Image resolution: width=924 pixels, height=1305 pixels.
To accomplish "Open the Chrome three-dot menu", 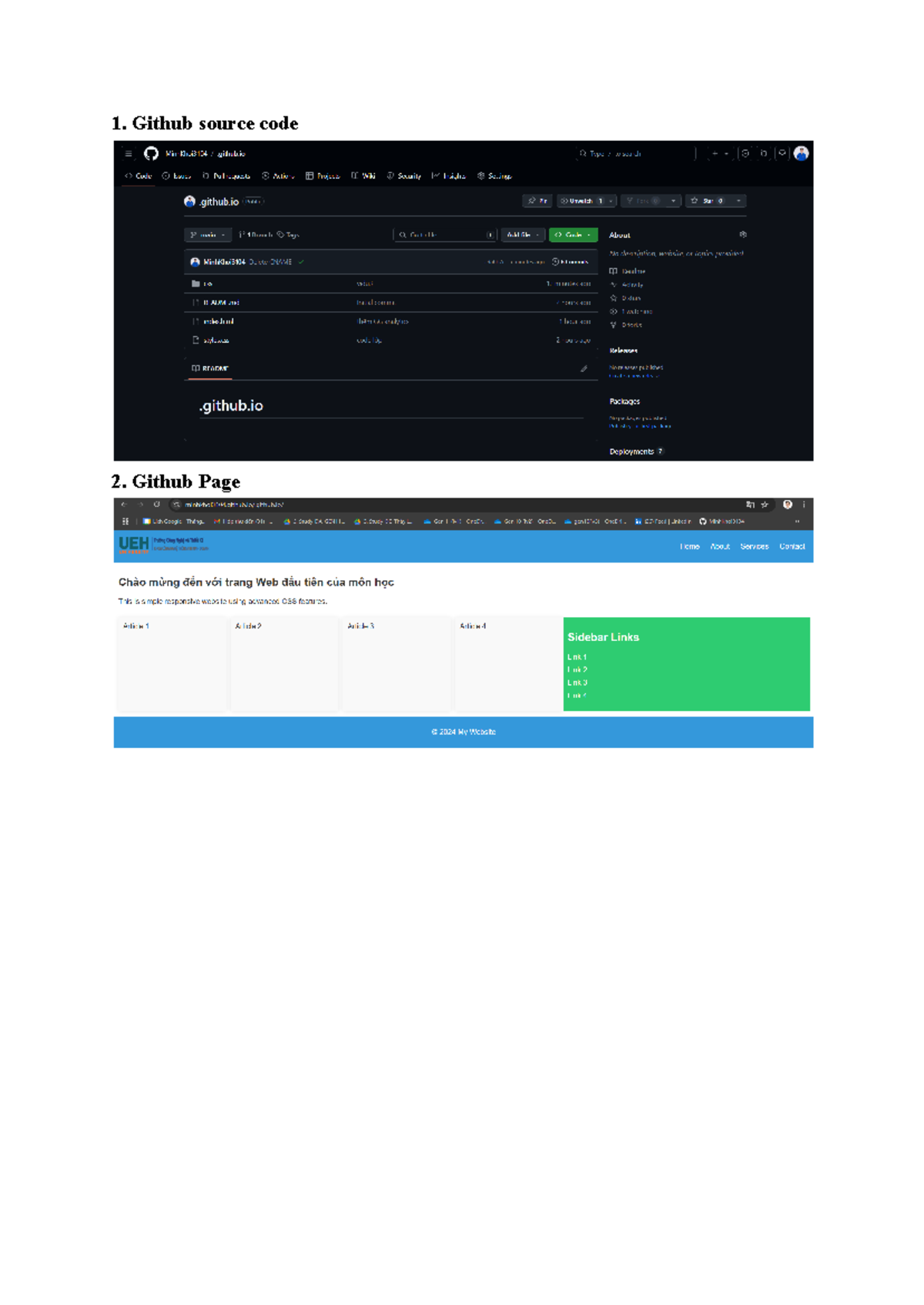I will coord(804,505).
